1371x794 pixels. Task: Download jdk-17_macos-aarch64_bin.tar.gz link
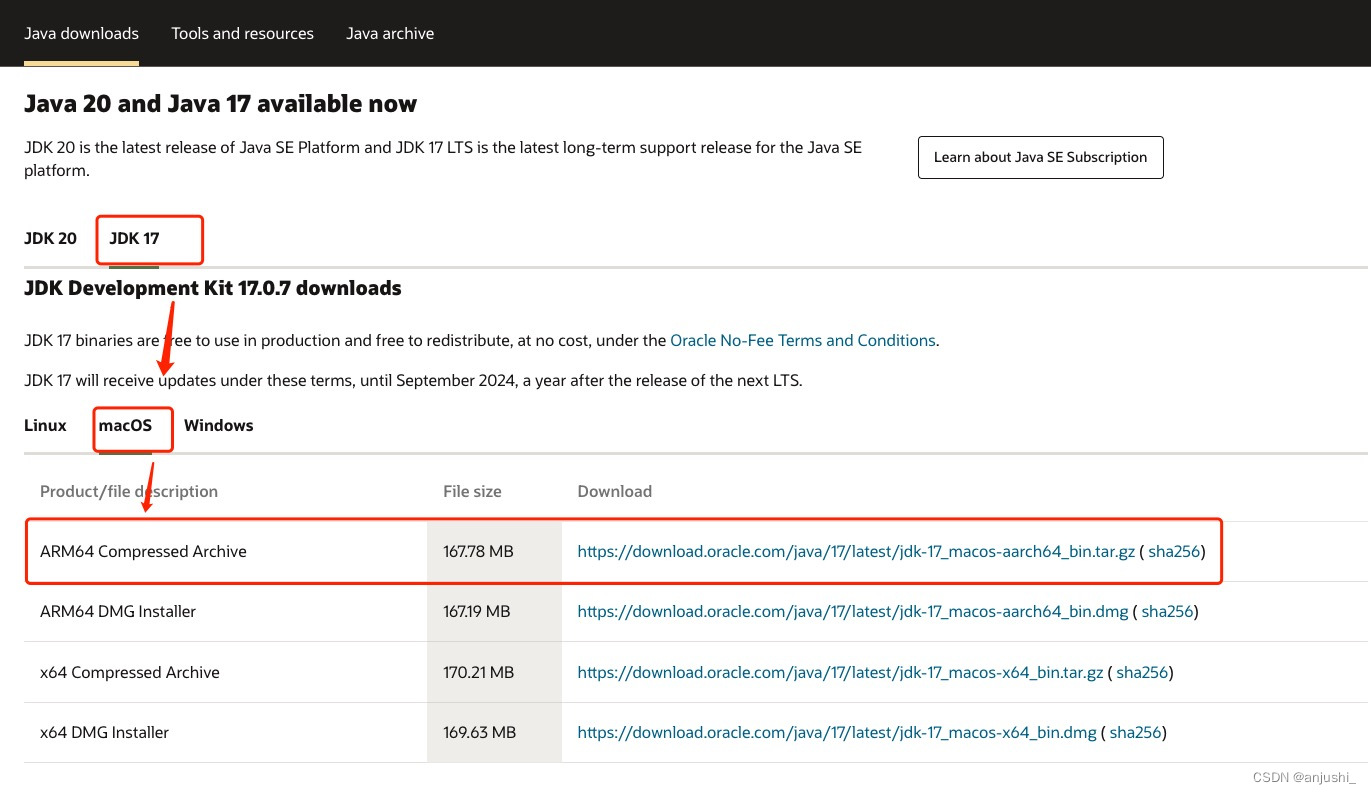(856, 551)
